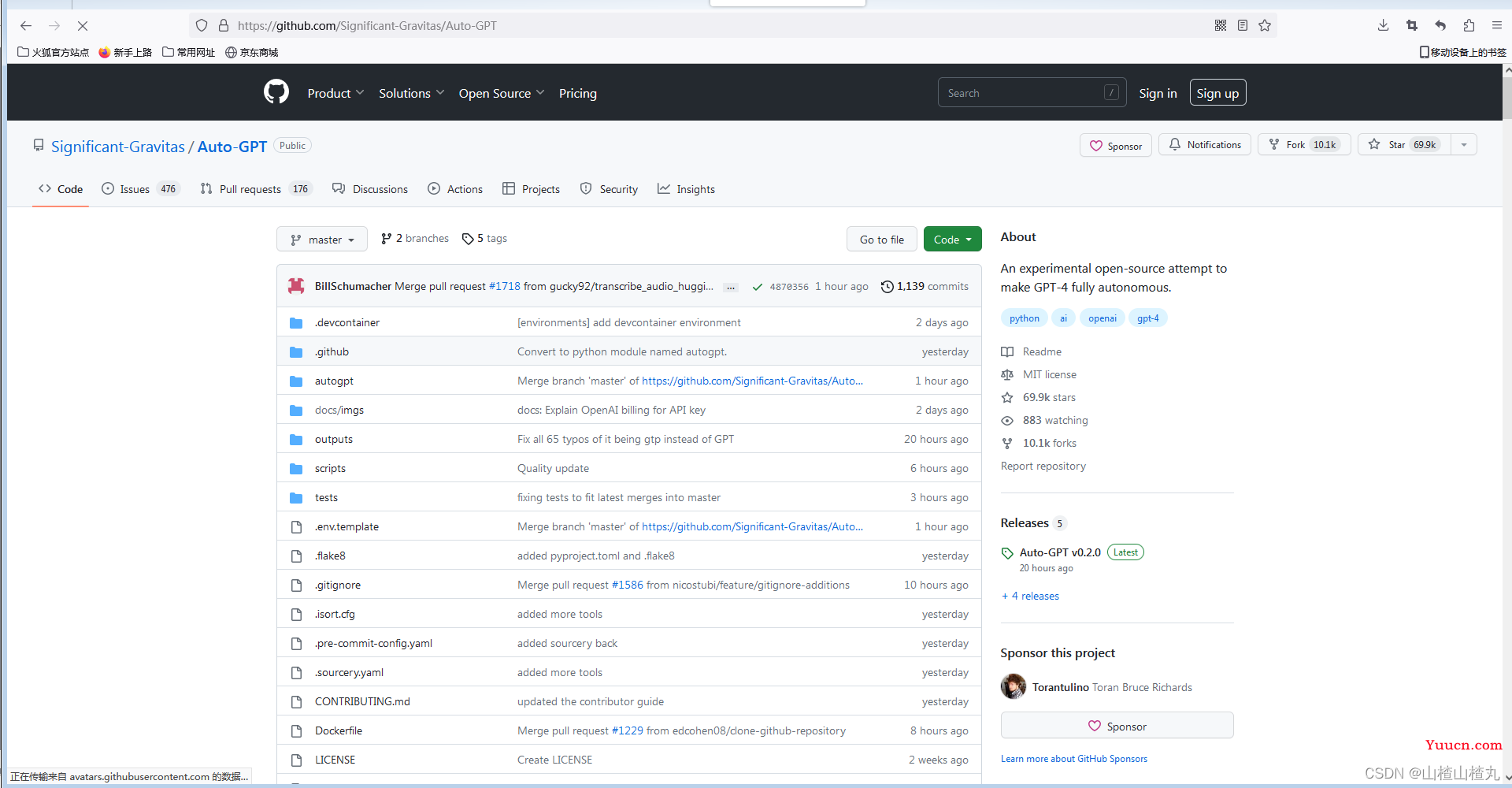
Task: Click the Sign up button
Action: pyautogui.click(x=1217, y=93)
